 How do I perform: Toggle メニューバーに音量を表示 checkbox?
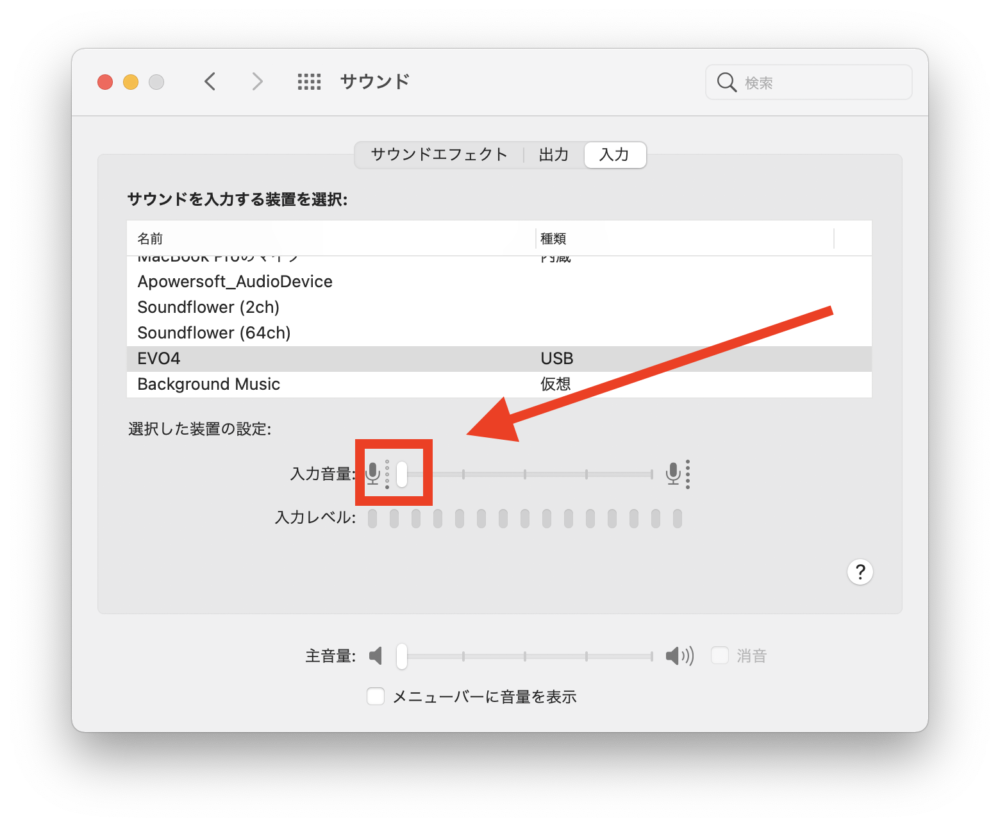point(376,696)
